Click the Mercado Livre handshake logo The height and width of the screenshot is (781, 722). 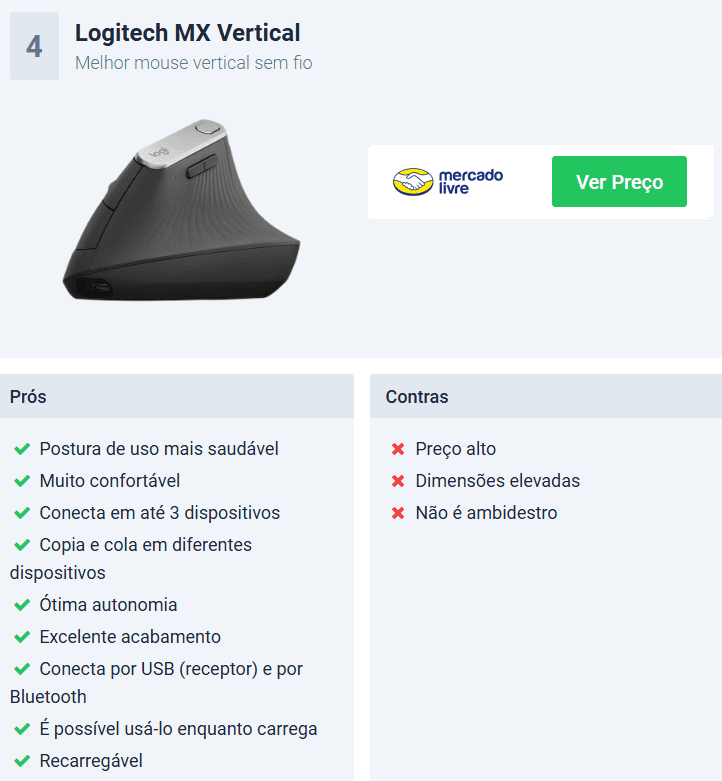click(413, 182)
